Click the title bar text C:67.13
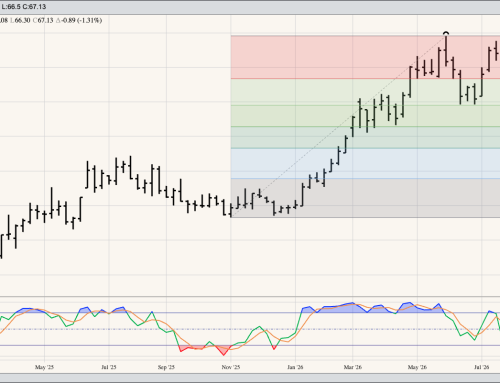 coord(34,7)
